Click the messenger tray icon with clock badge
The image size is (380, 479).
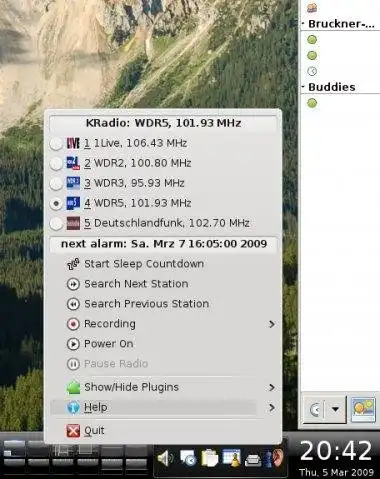tap(188, 458)
